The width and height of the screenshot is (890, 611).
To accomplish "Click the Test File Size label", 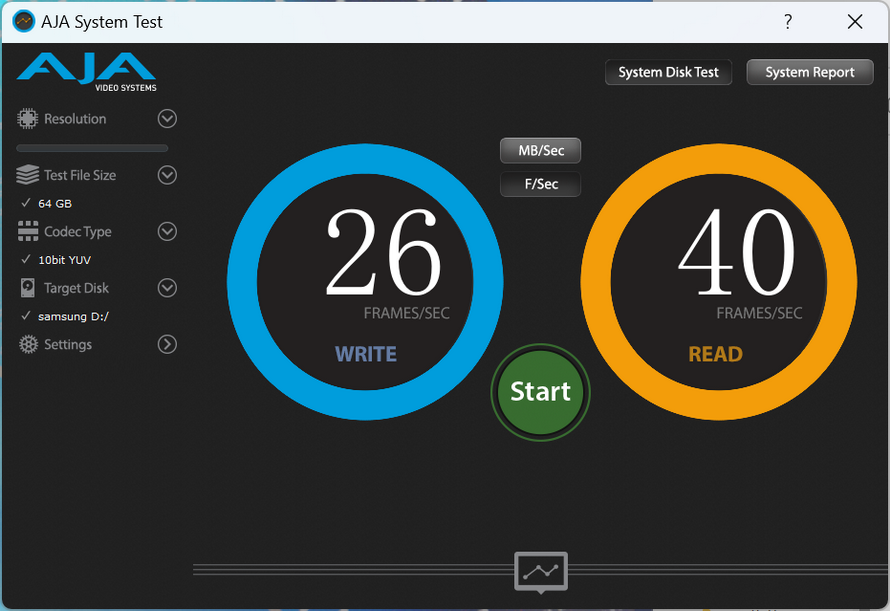I will tap(80, 175).
